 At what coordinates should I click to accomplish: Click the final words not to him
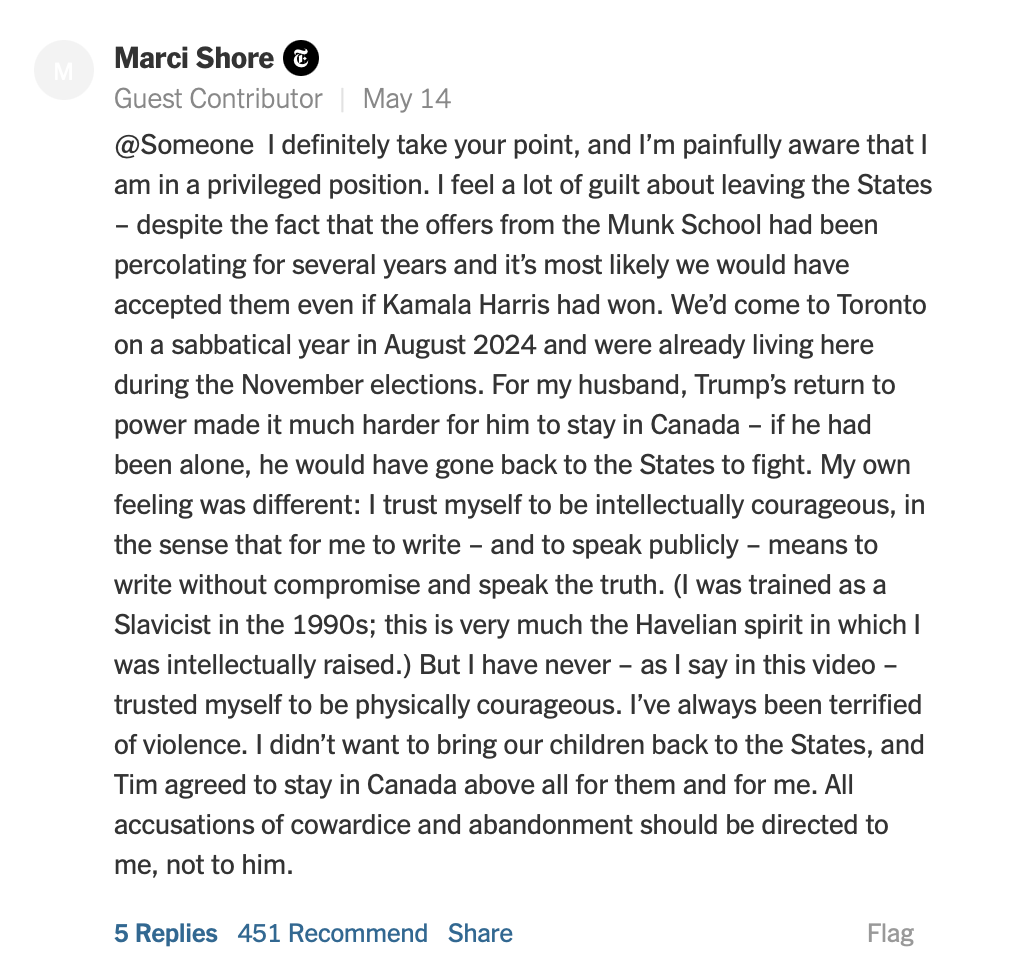[230, 866]
